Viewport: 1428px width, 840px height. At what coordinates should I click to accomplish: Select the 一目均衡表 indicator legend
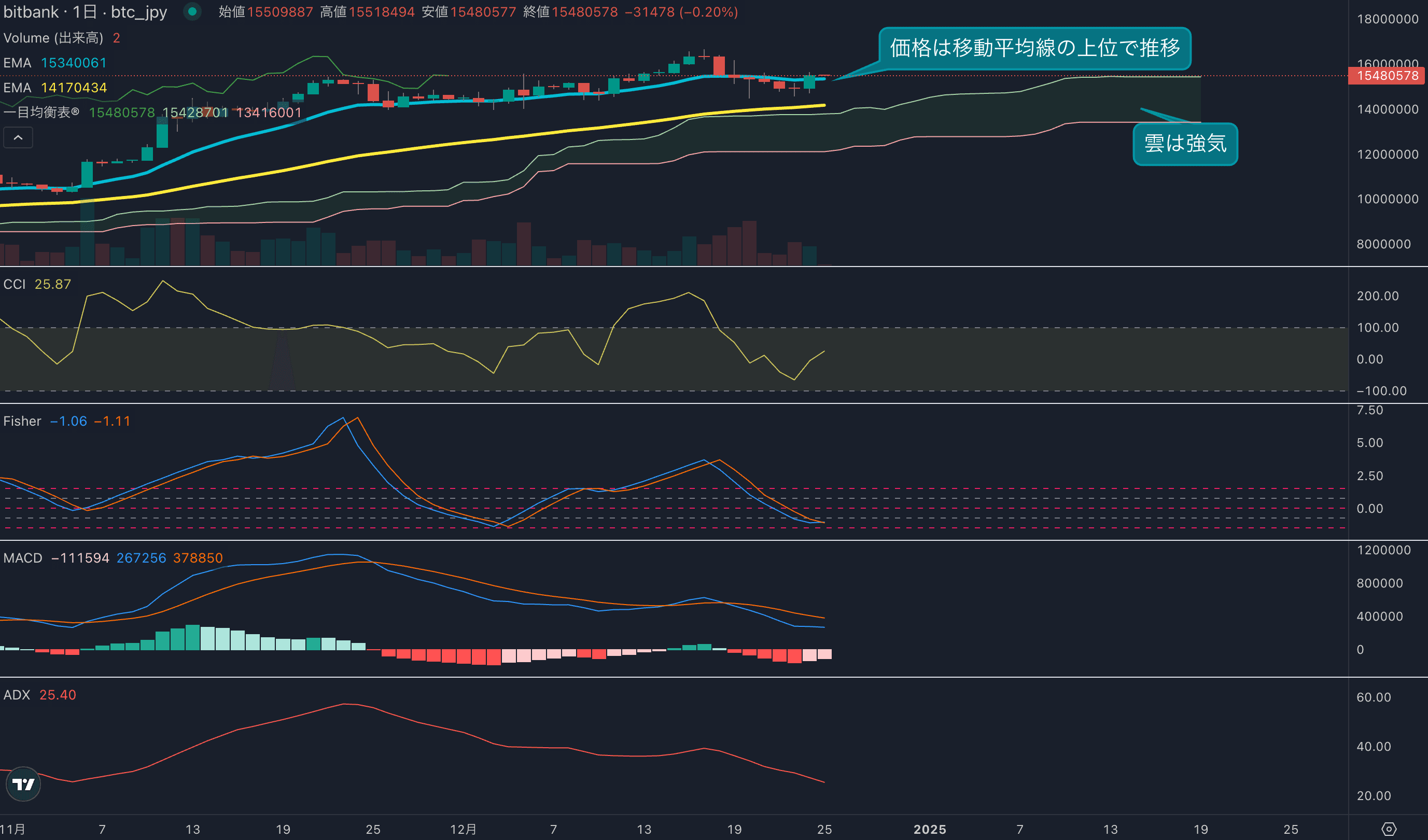pyautogui.click(x=41, y=112)
